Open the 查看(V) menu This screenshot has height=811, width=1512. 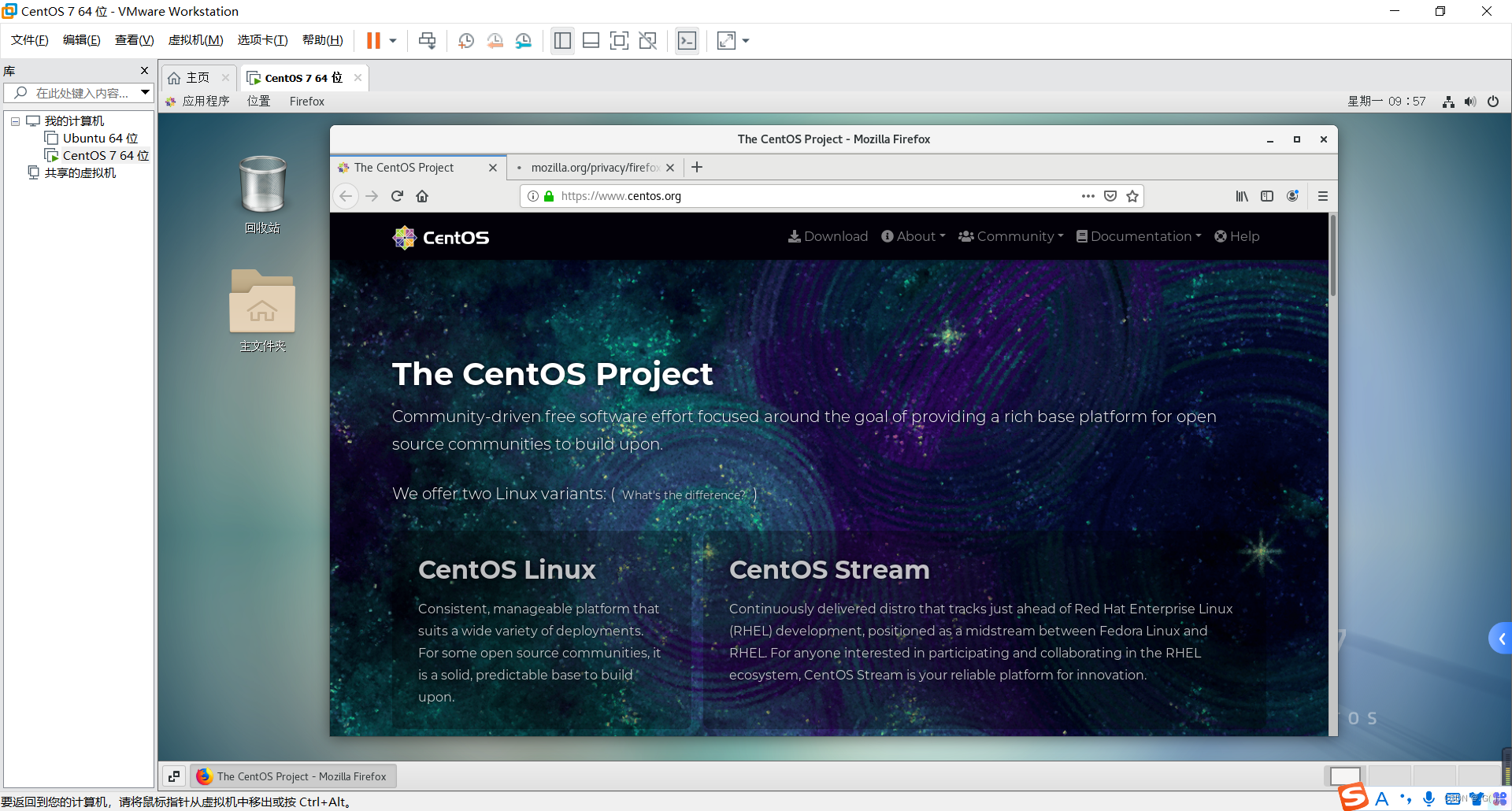click(x=134, y=40)
